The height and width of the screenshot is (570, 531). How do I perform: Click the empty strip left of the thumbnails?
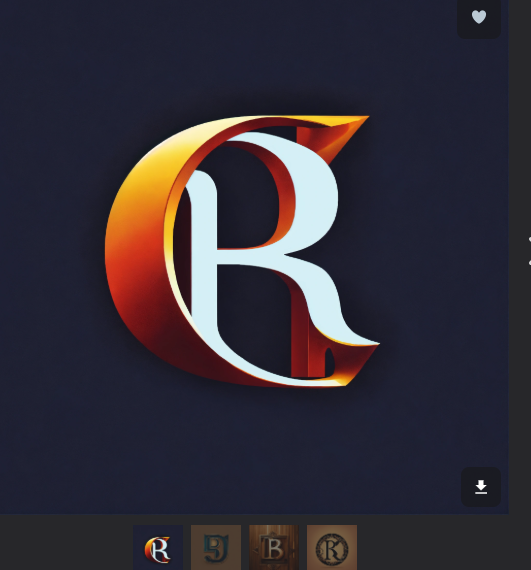pos(65,542)
